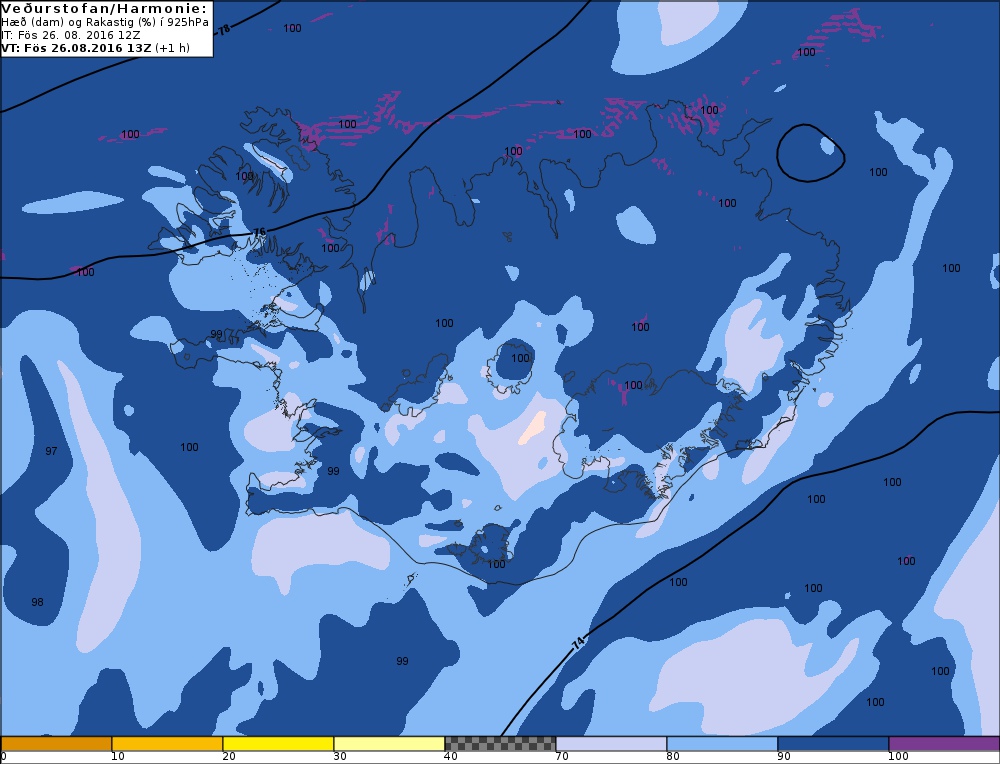
Task: Choose the purple 100+ legend swatch
Action: click(x=944, y=743)
